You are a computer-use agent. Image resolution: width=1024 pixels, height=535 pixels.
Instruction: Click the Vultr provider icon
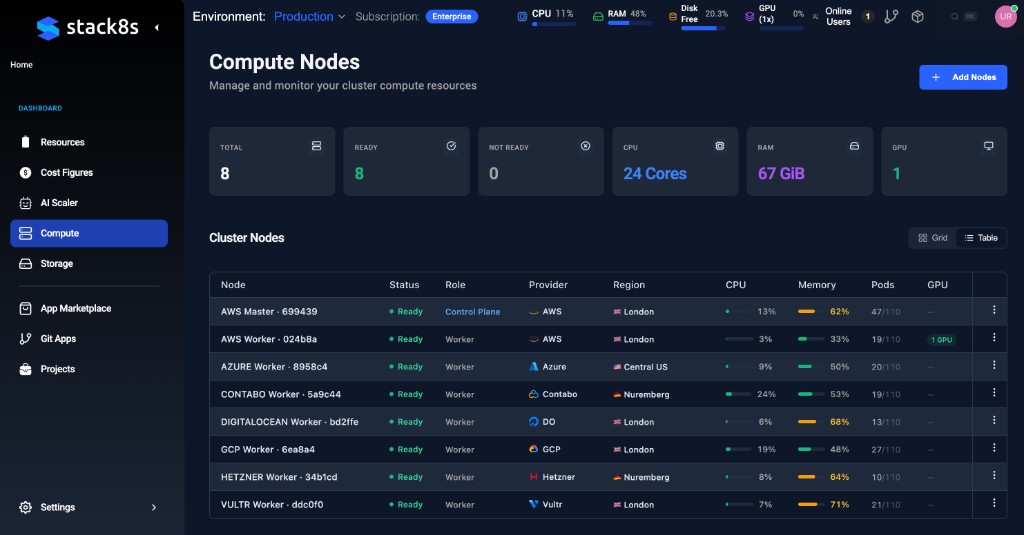point(534,505)
